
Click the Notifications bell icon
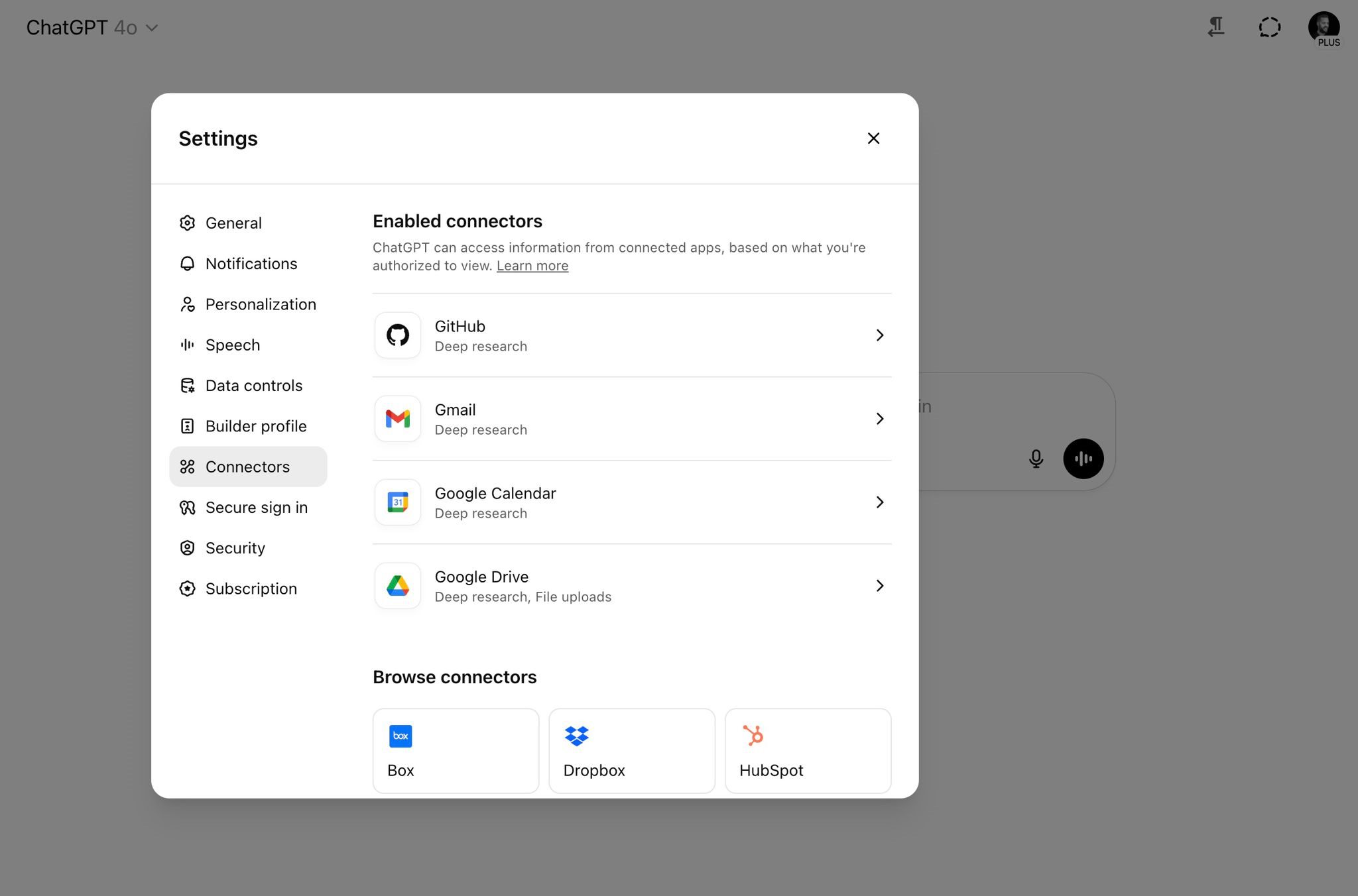[188, 264]
